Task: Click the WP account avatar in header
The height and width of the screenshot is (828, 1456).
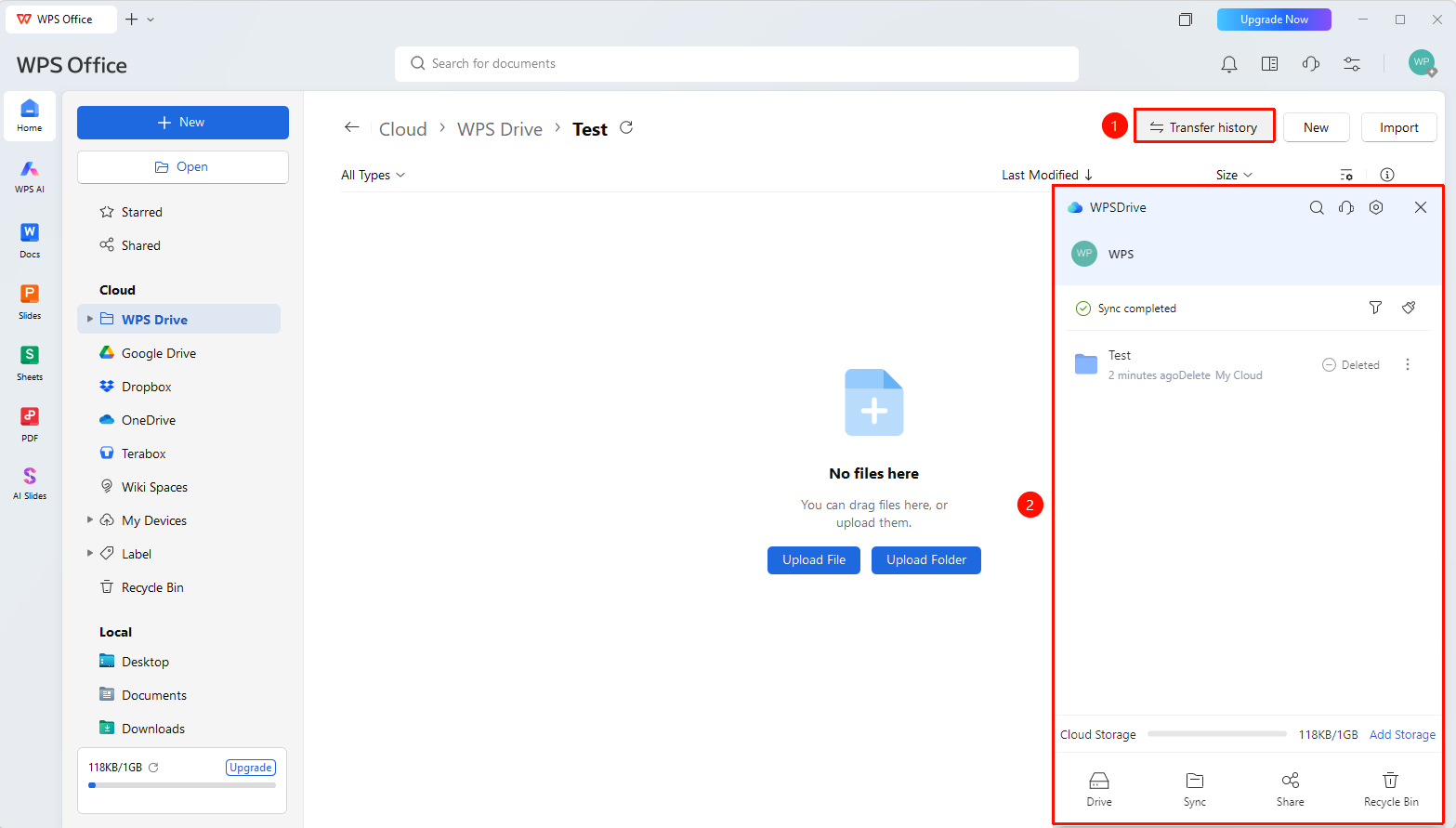Action: tap(1422, 63)
